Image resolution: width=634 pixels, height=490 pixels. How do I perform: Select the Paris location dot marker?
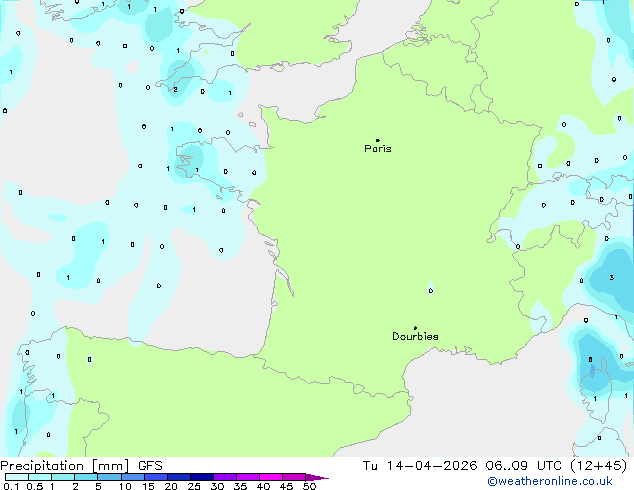point(378,140)
